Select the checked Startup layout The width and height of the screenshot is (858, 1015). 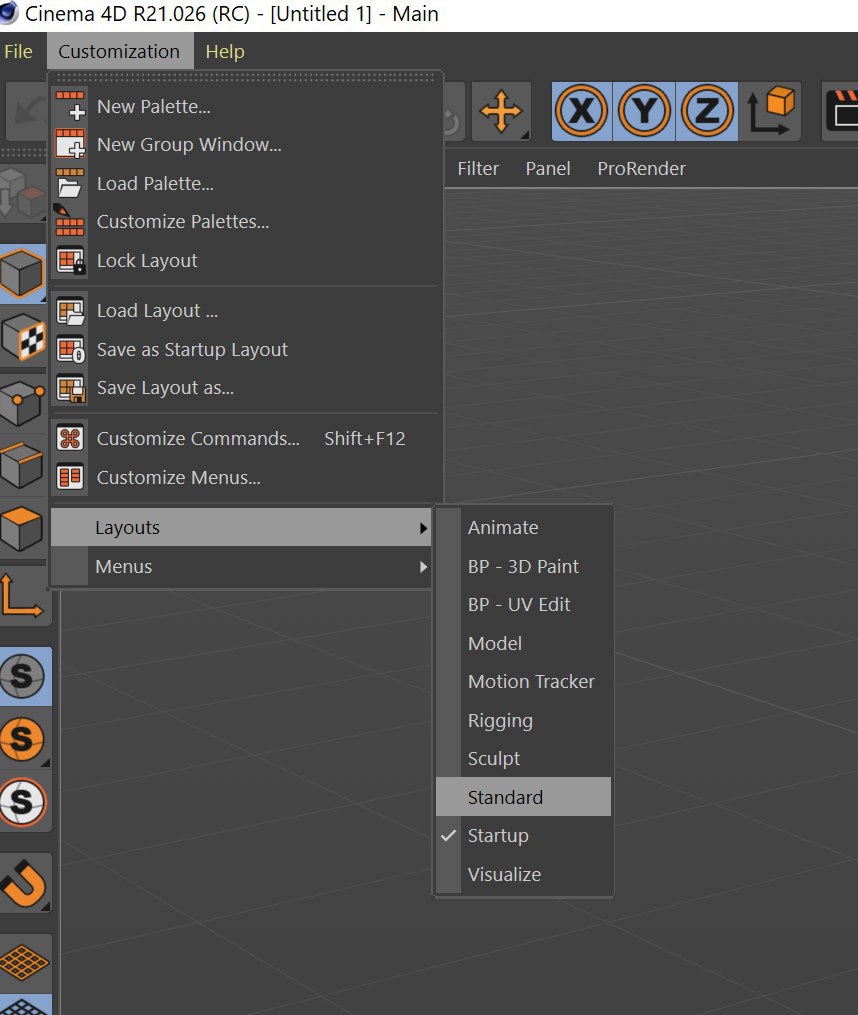(523, 836)
